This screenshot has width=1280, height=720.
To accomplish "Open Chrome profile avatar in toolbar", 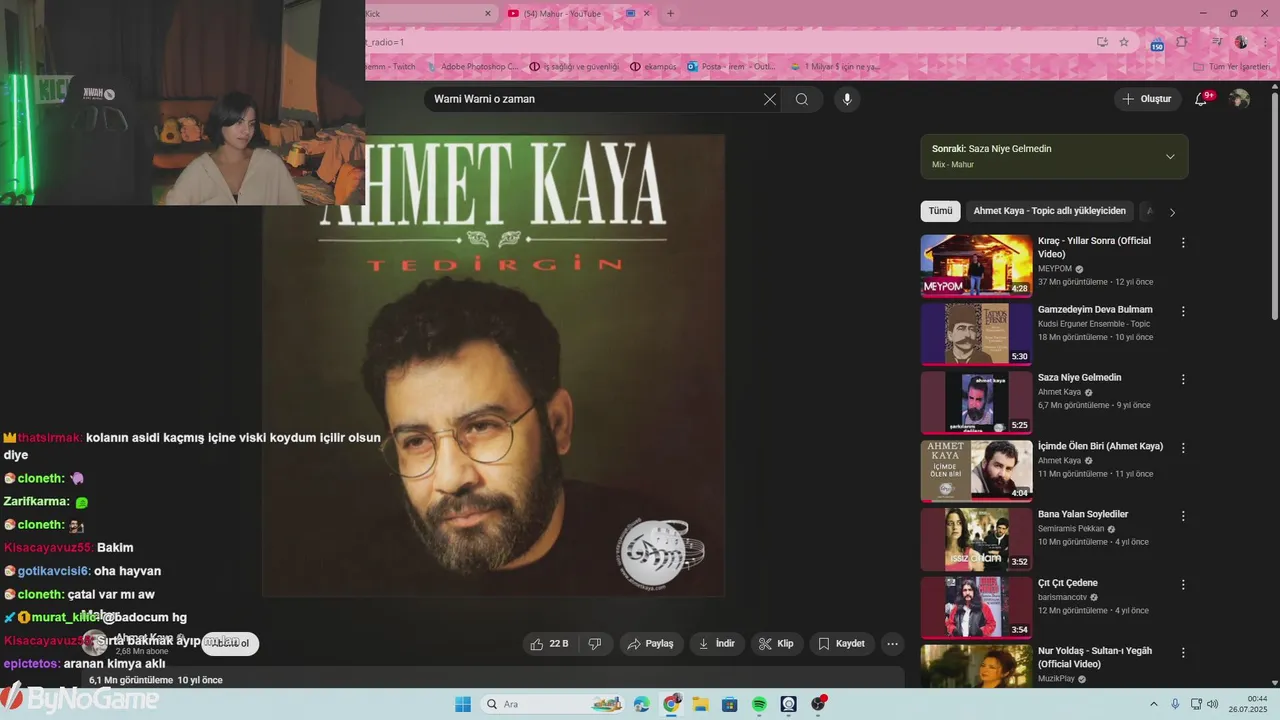I will [1241, 42].
